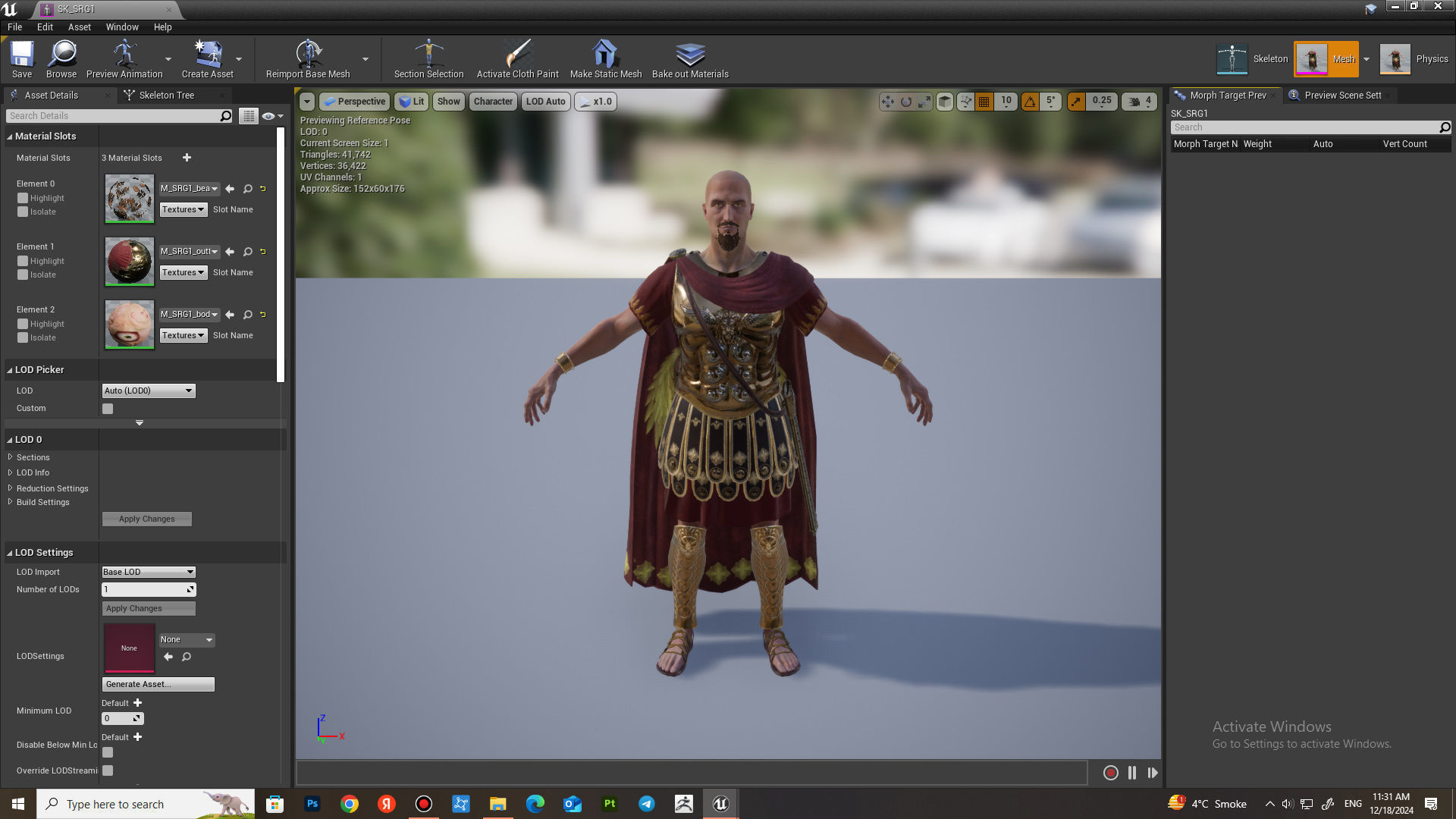Switch to Skeleton editor mode
The image size is (1456, 819).
1252,59
